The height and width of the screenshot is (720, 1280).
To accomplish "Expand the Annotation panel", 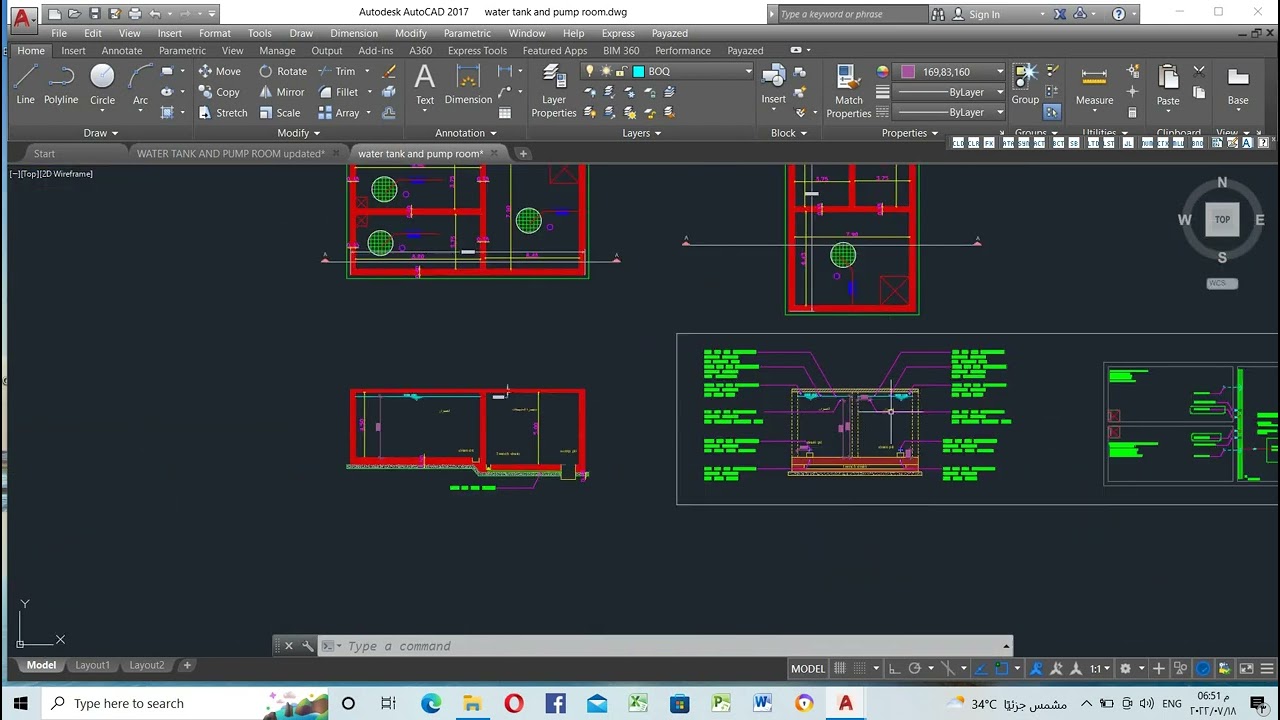I will point(465,133).
